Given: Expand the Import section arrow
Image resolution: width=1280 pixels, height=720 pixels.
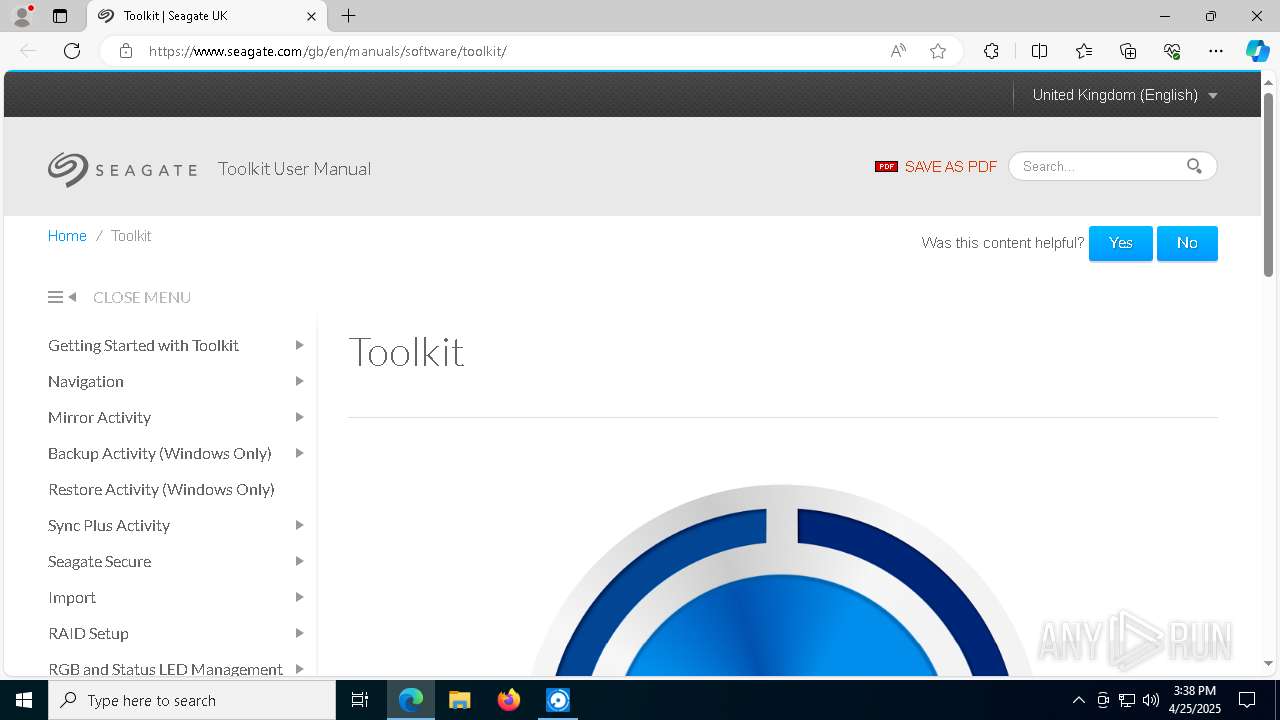Looking at the screenshot, I should (299, 597).
